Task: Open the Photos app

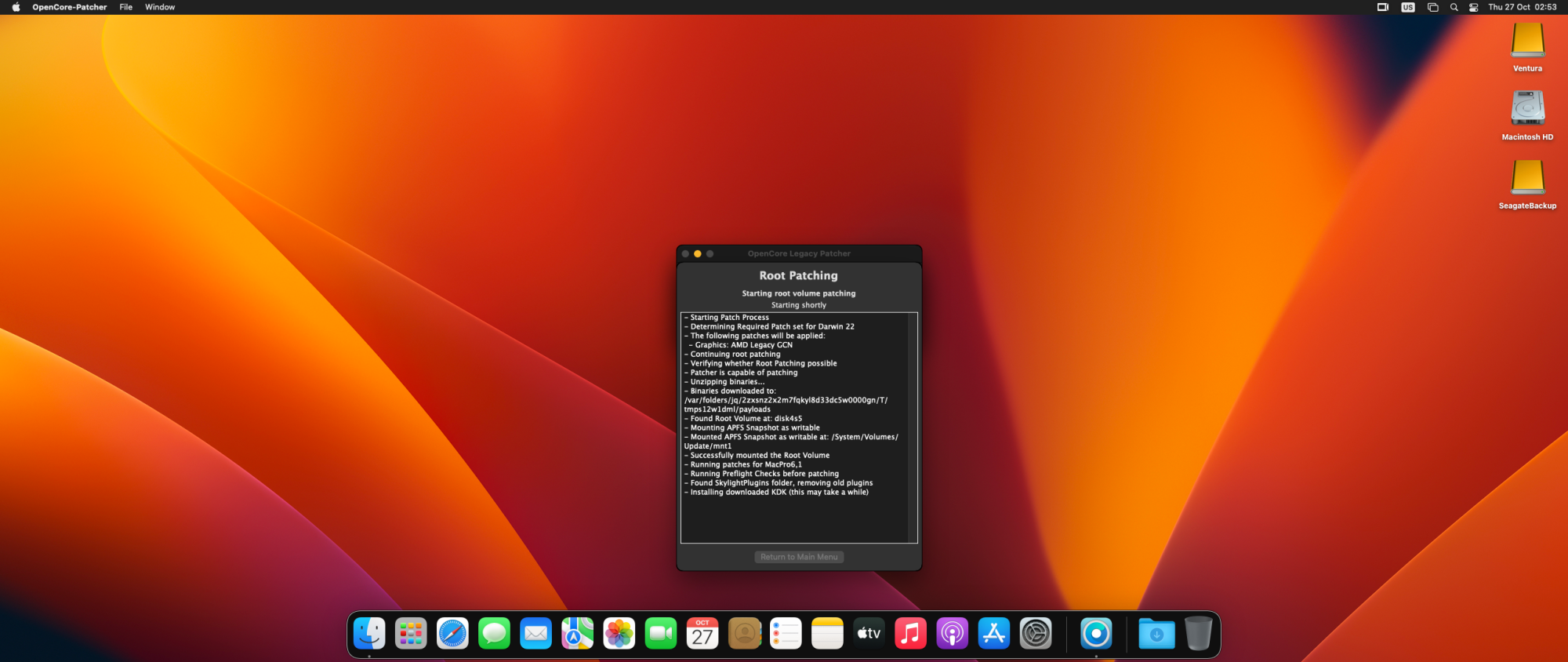Action: coord(619,634)
